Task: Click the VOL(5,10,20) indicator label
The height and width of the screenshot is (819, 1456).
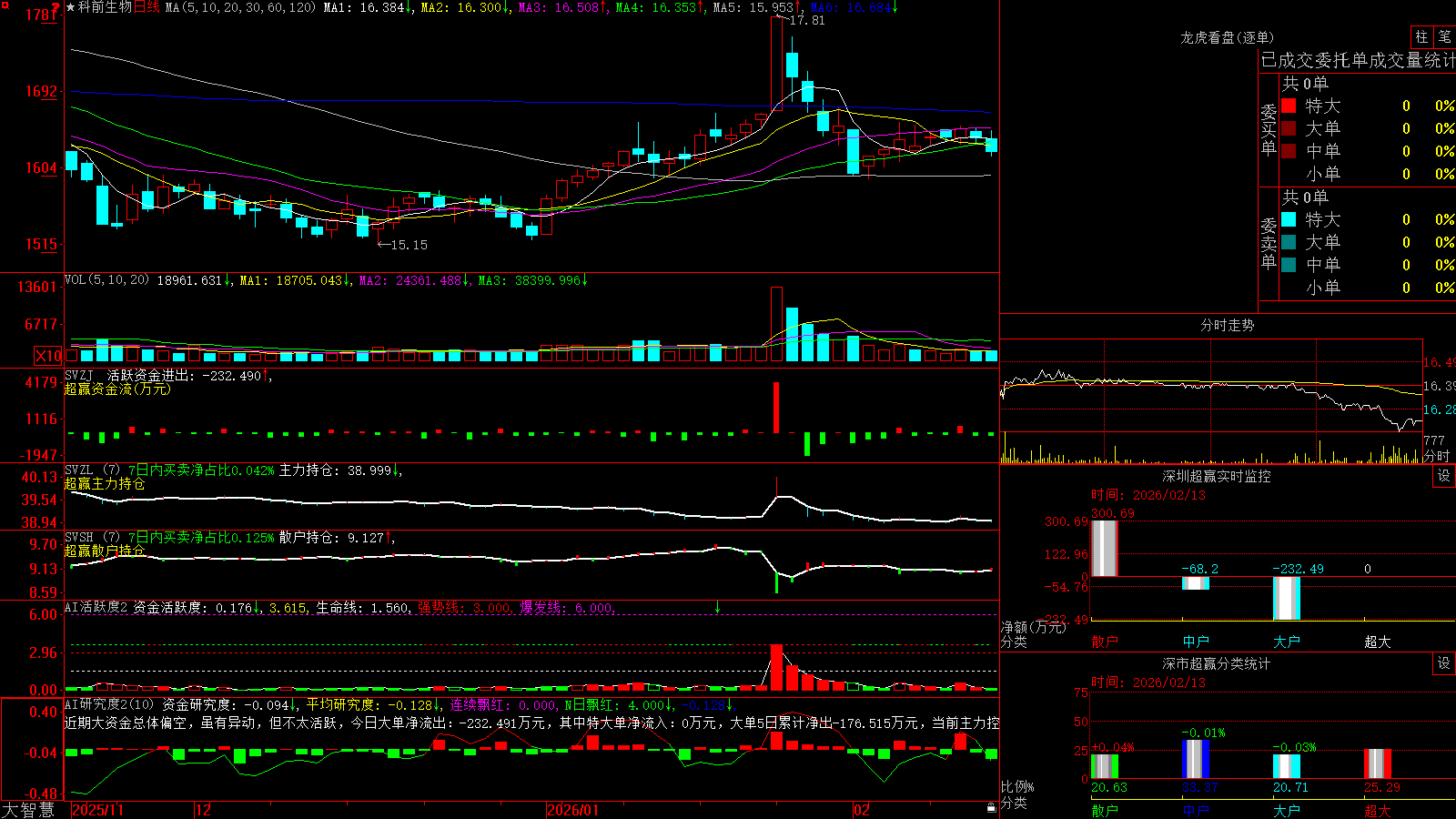Action: (x=107, y=280)
